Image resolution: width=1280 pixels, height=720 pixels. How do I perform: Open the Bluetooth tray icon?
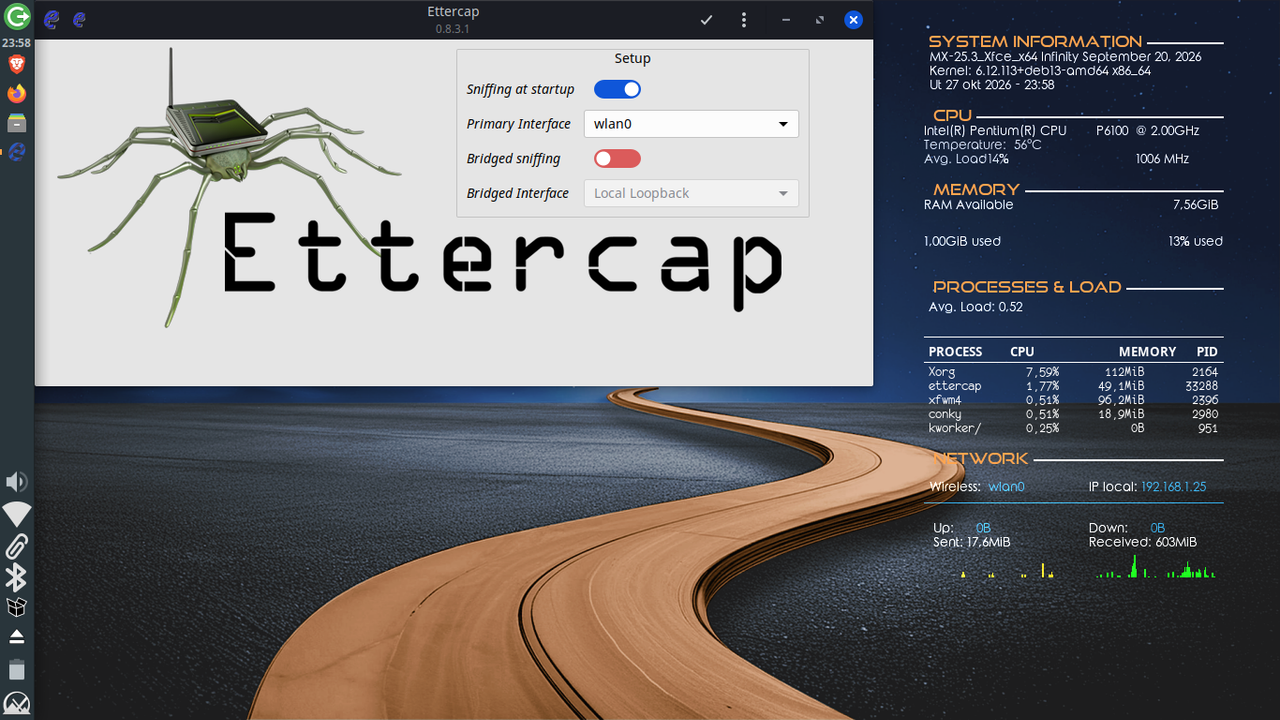pos(16,577)
